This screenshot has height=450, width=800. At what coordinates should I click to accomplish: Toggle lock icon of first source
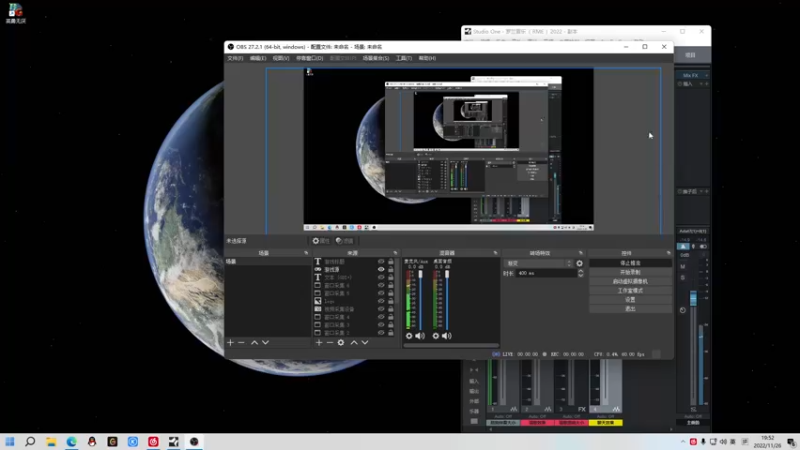coord(391,262)
